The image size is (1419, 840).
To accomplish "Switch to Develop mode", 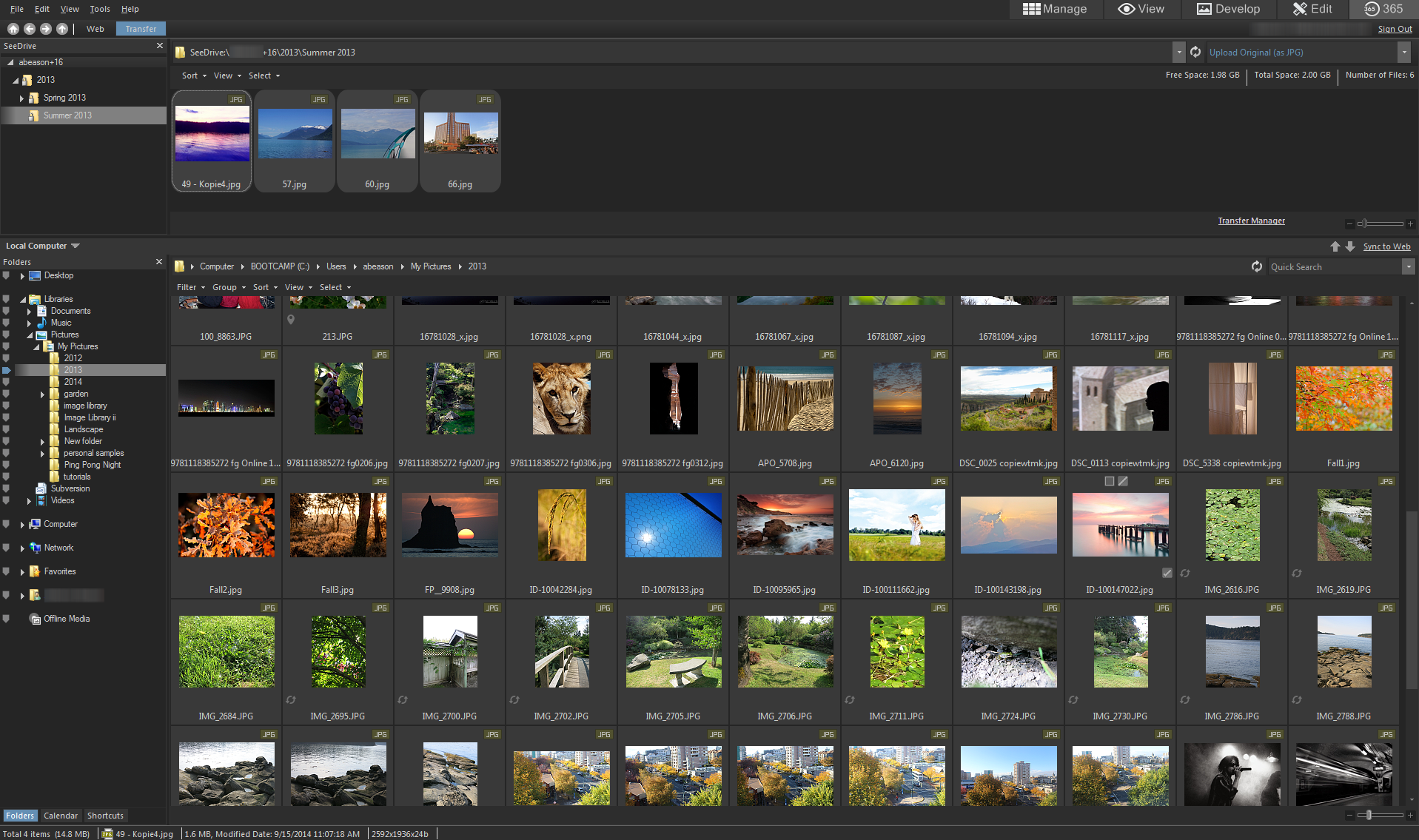I will point(1228,9).
